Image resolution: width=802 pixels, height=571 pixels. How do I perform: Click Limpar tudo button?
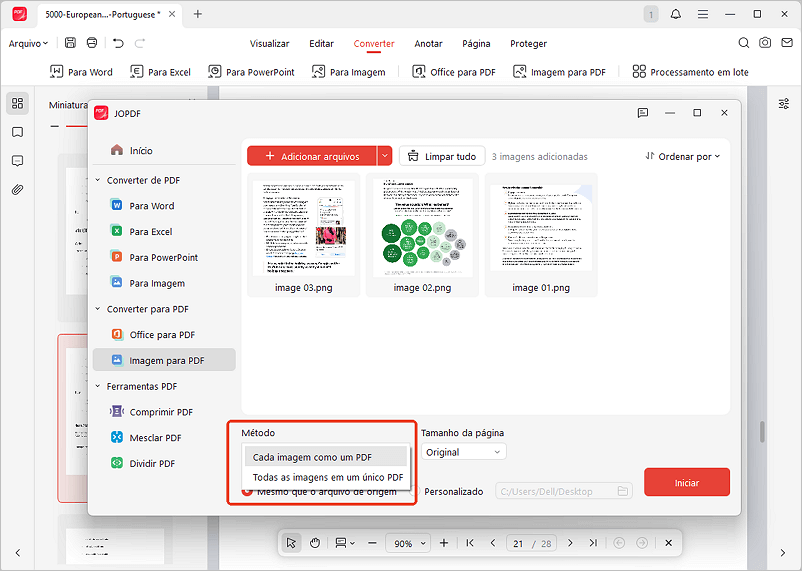click(x=442, y=157)
